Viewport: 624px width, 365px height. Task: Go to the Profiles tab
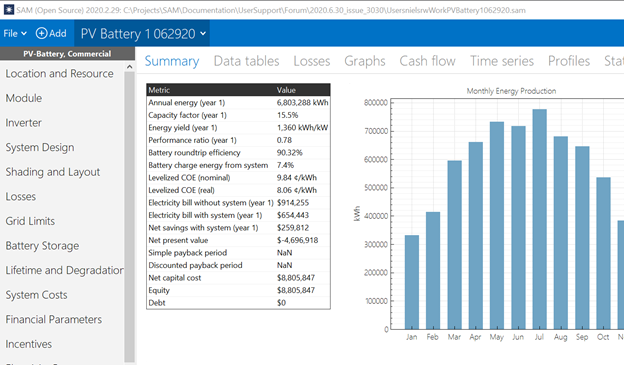[x=569, y=61]
